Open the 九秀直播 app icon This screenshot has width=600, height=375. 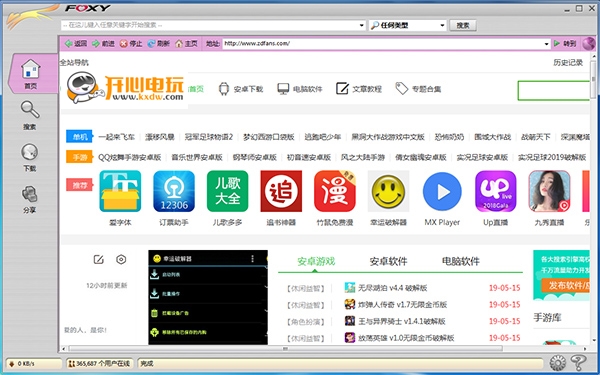point(549,191)
